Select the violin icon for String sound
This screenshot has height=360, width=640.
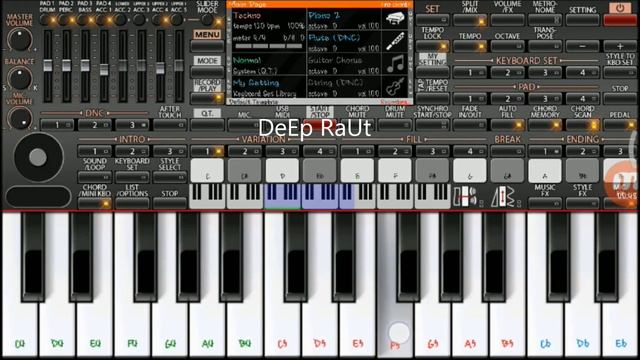395,86
